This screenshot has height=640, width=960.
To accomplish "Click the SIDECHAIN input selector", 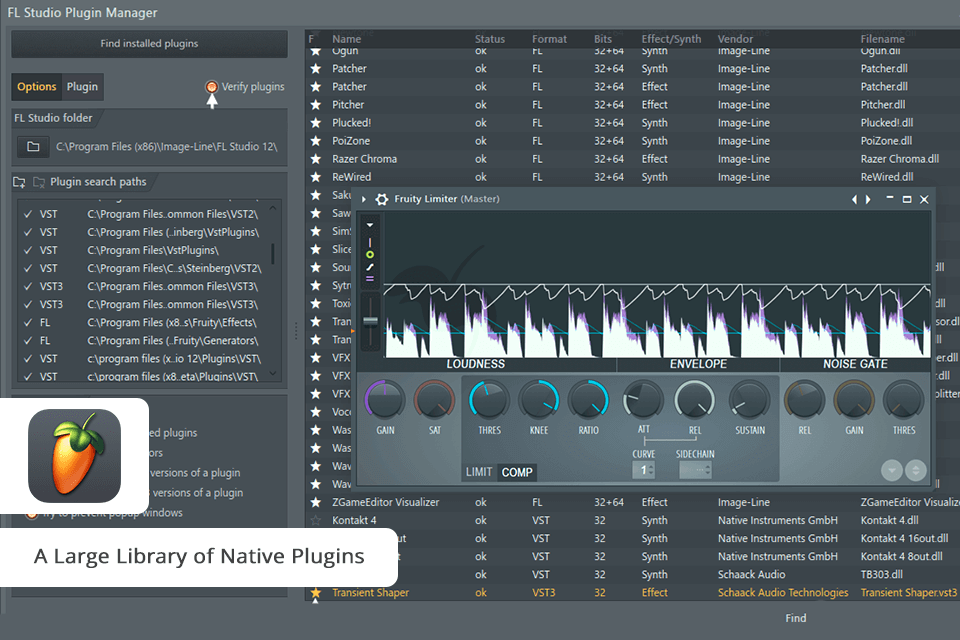I will pyautogui.click(x=696, y=470).
